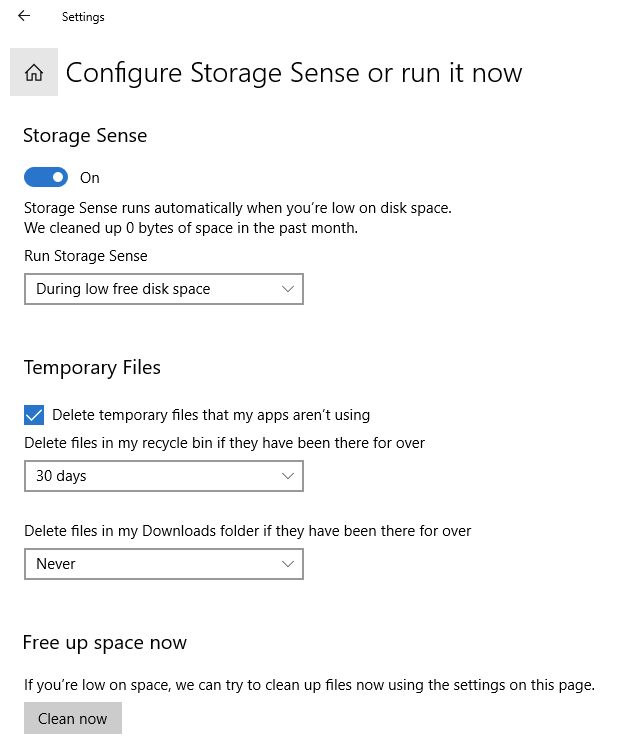Click the "Settings" window title text
This screenshot has height=754, width=618.
[83, 17]
